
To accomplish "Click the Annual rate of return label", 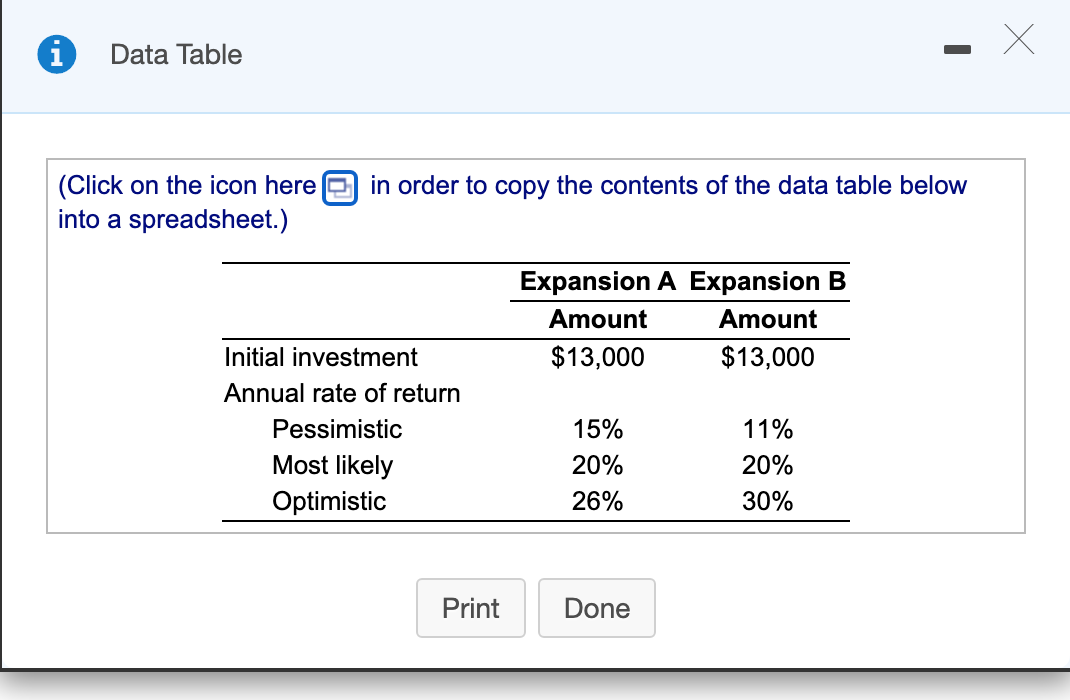I will coord(342,393).
